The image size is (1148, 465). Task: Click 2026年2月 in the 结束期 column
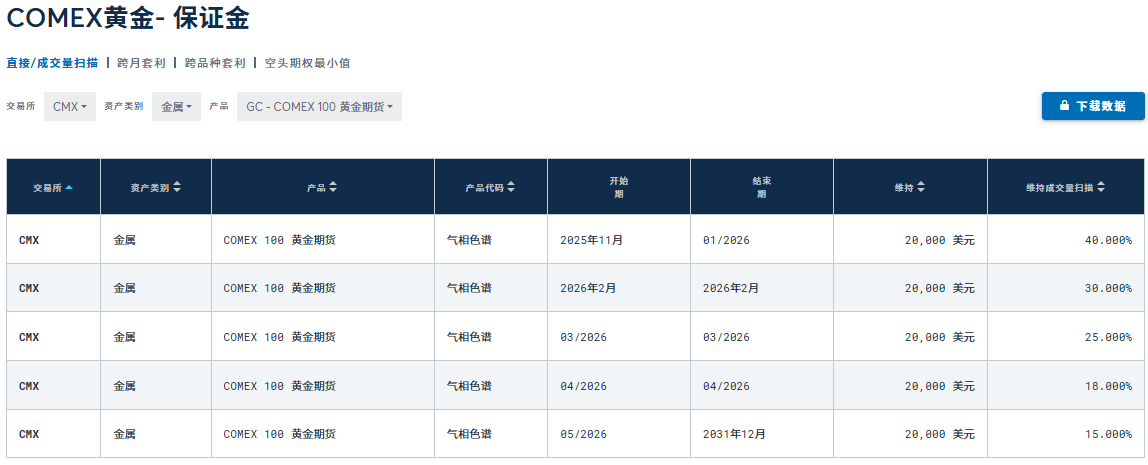pyautogui.click(x=731, y=289)
